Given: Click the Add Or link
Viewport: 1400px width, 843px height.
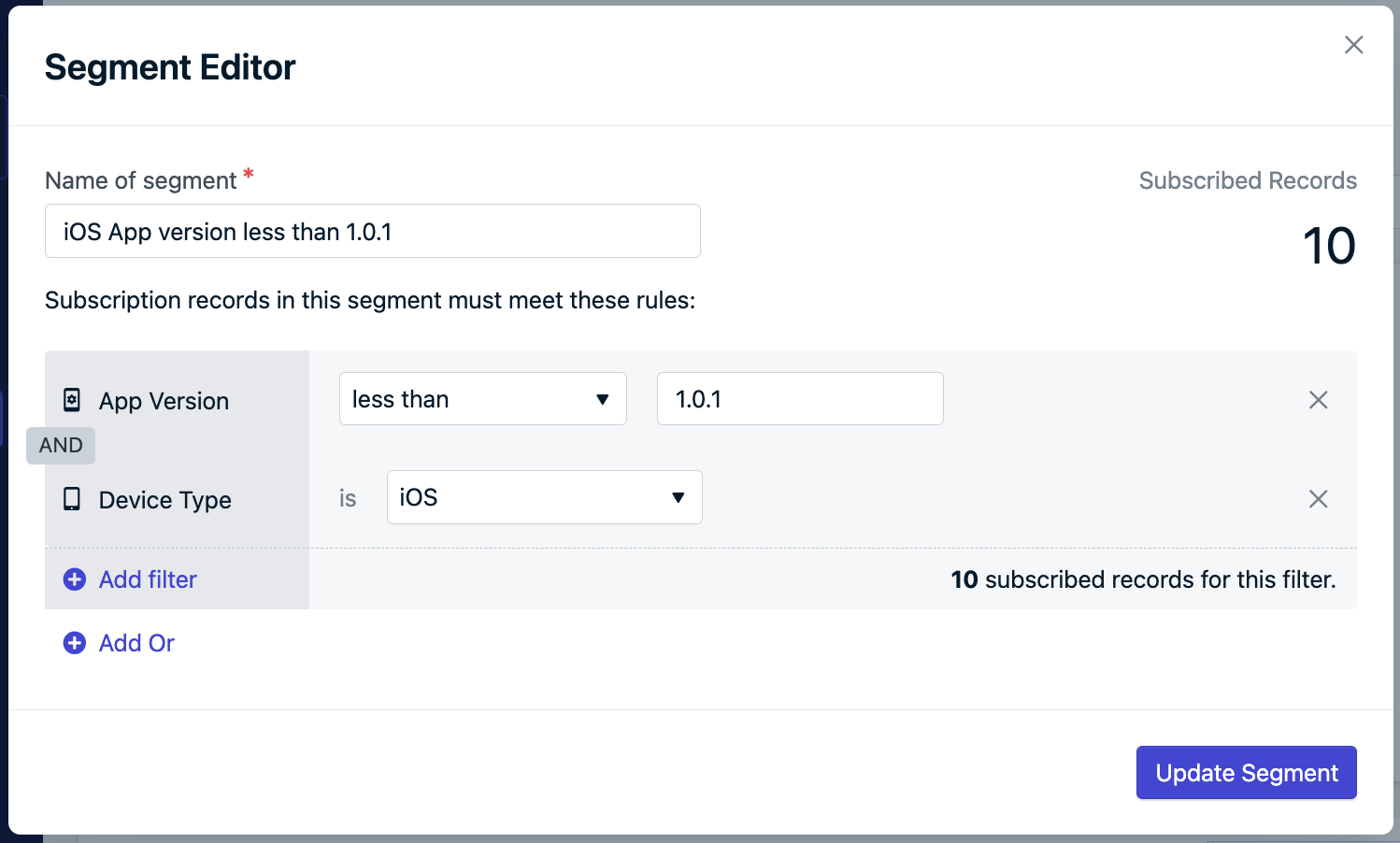Looking at the screenshot, I should [x=136, y=643].
